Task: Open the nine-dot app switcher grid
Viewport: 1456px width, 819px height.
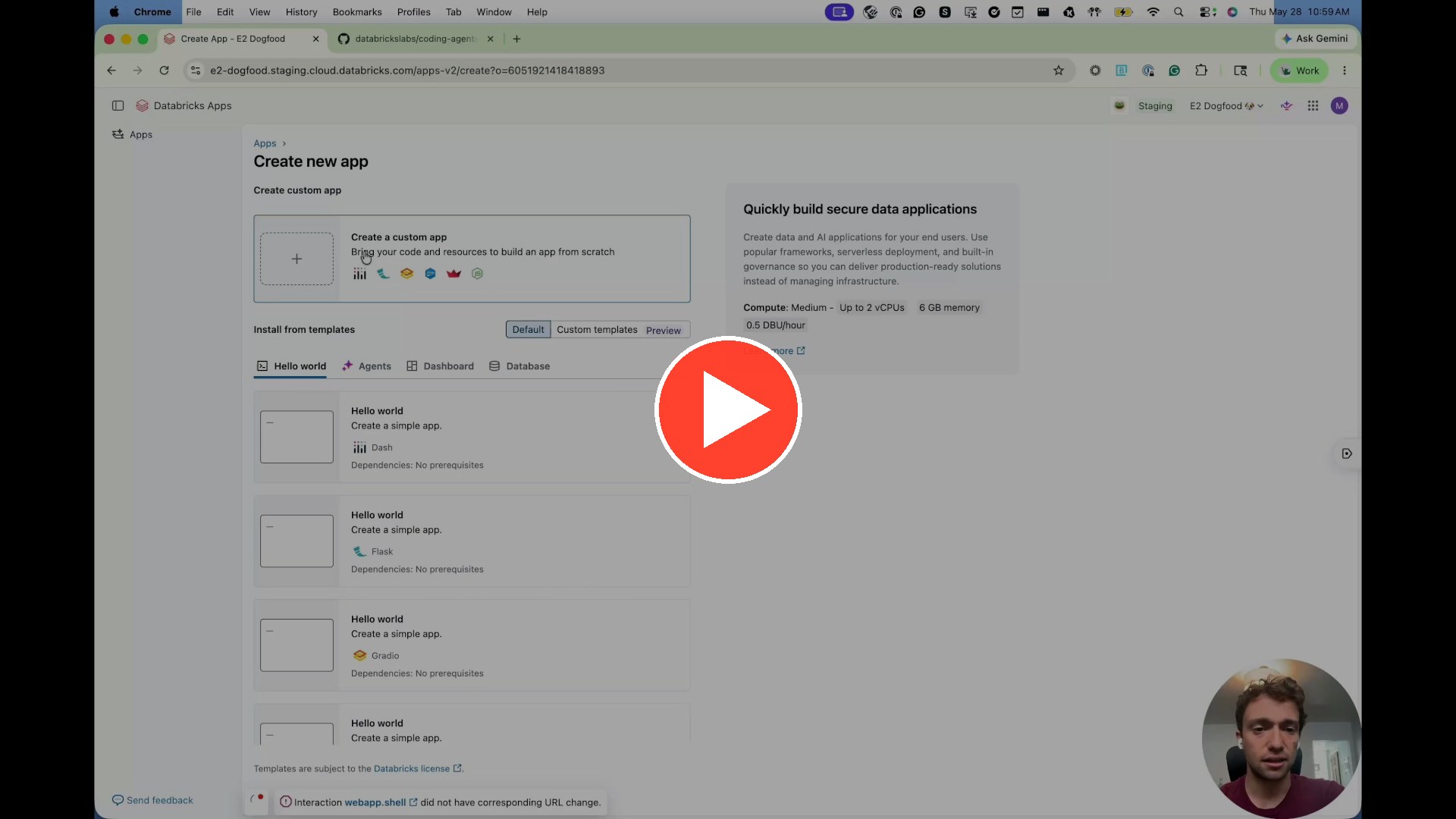Action: point(1313,105)
